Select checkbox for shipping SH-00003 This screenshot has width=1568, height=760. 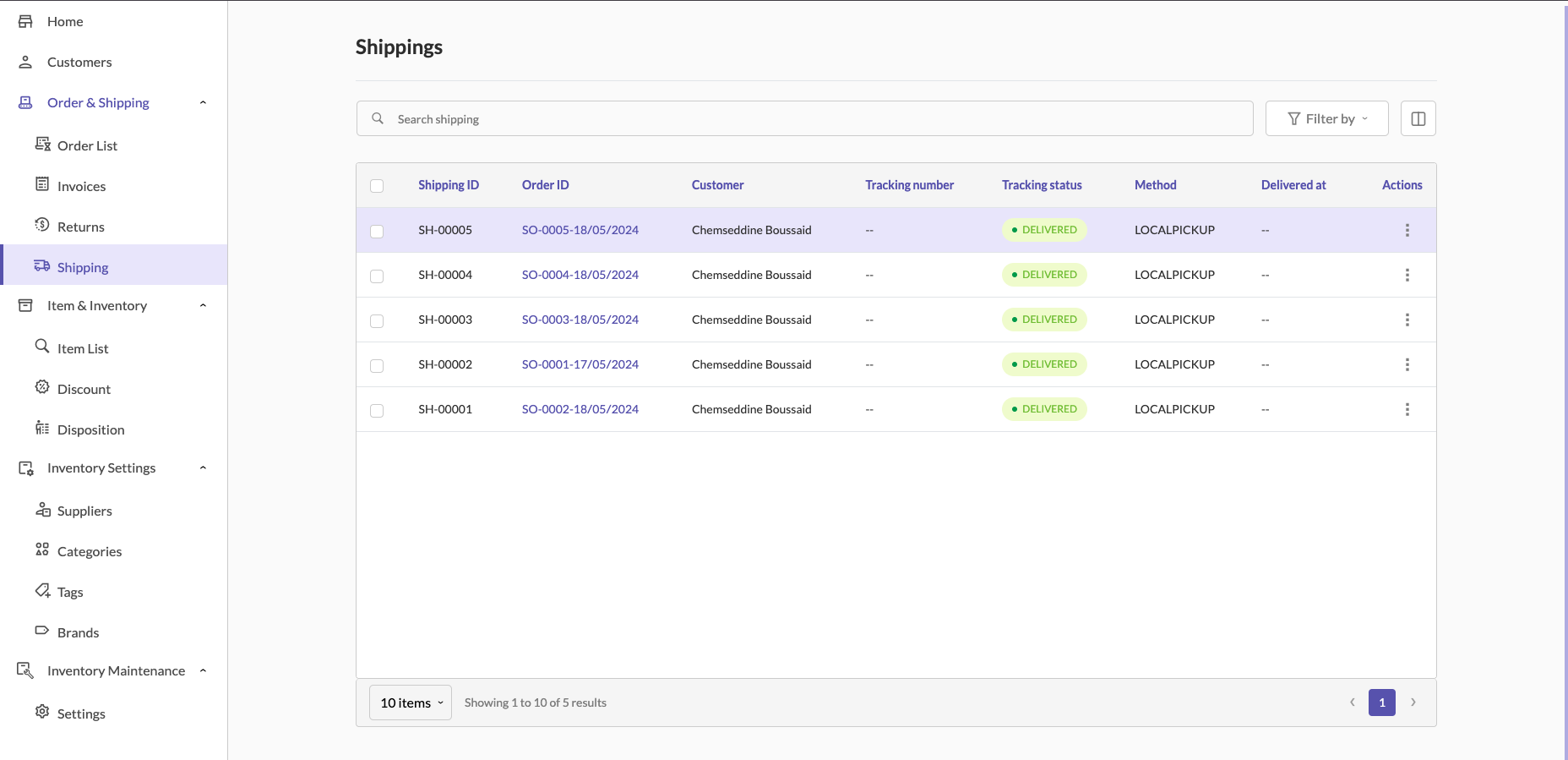click(x=377, y=321)
